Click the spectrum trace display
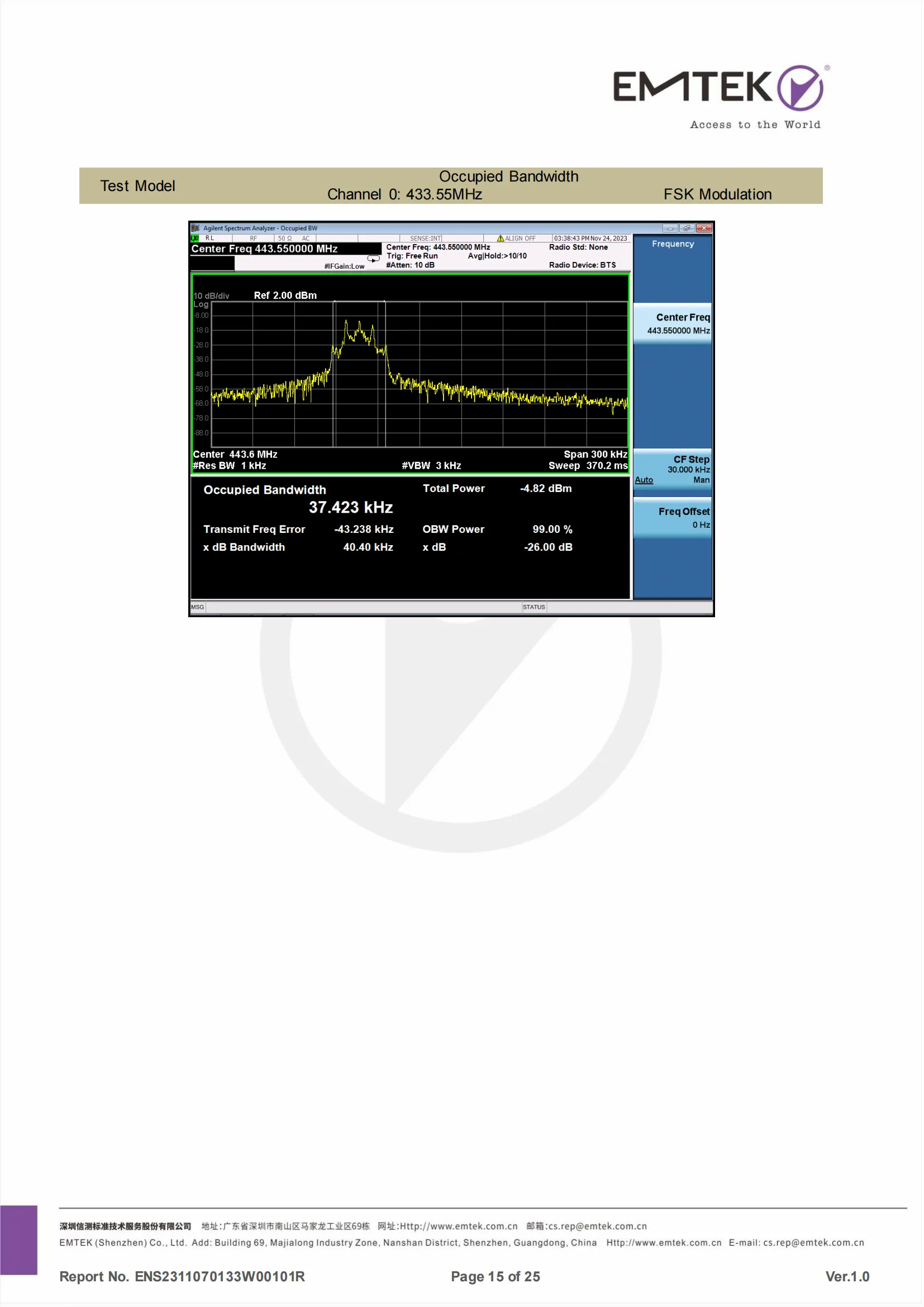Screen dimensions: 924x1307 tap(420, 374)
